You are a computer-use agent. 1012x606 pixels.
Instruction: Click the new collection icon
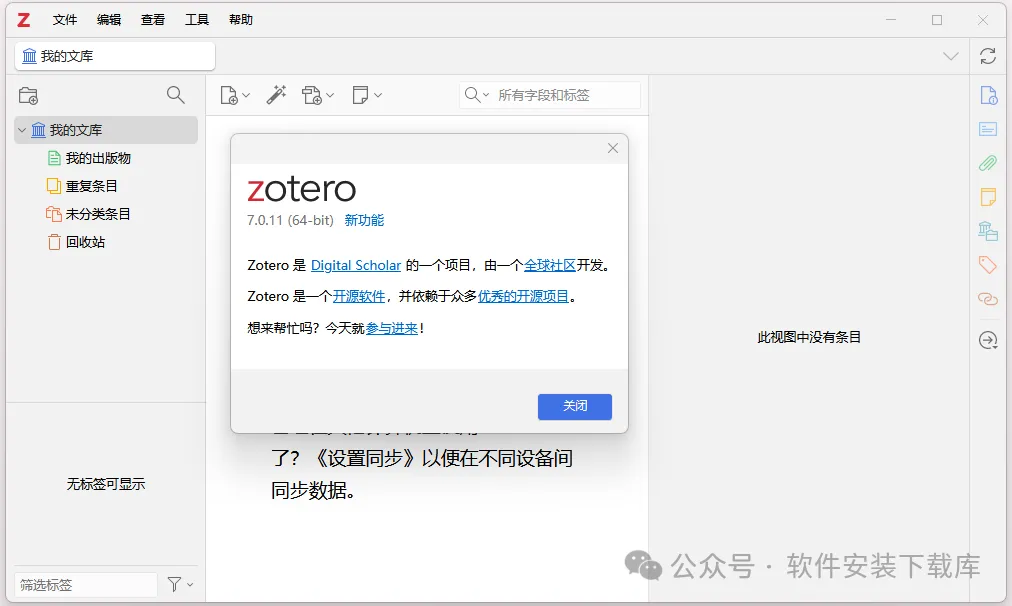point(28,96)
